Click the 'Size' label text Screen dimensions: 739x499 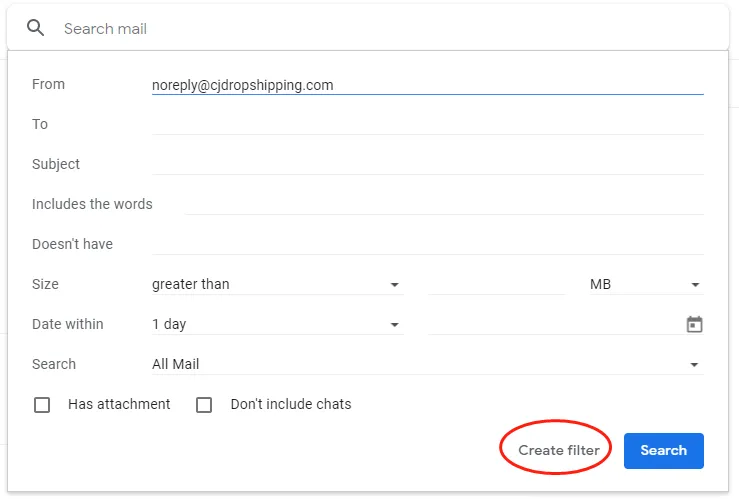(x=46, y=284)
